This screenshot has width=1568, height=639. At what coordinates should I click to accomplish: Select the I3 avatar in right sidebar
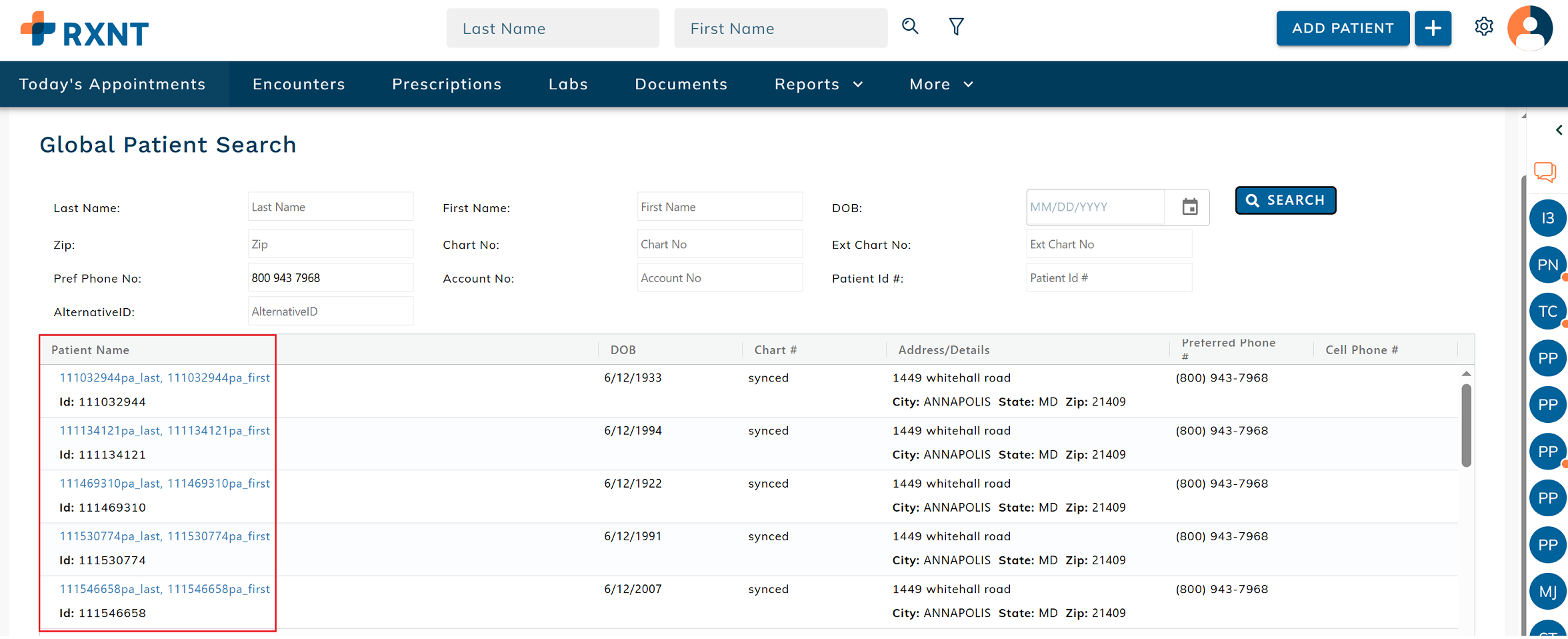[x=1547, y=218]
